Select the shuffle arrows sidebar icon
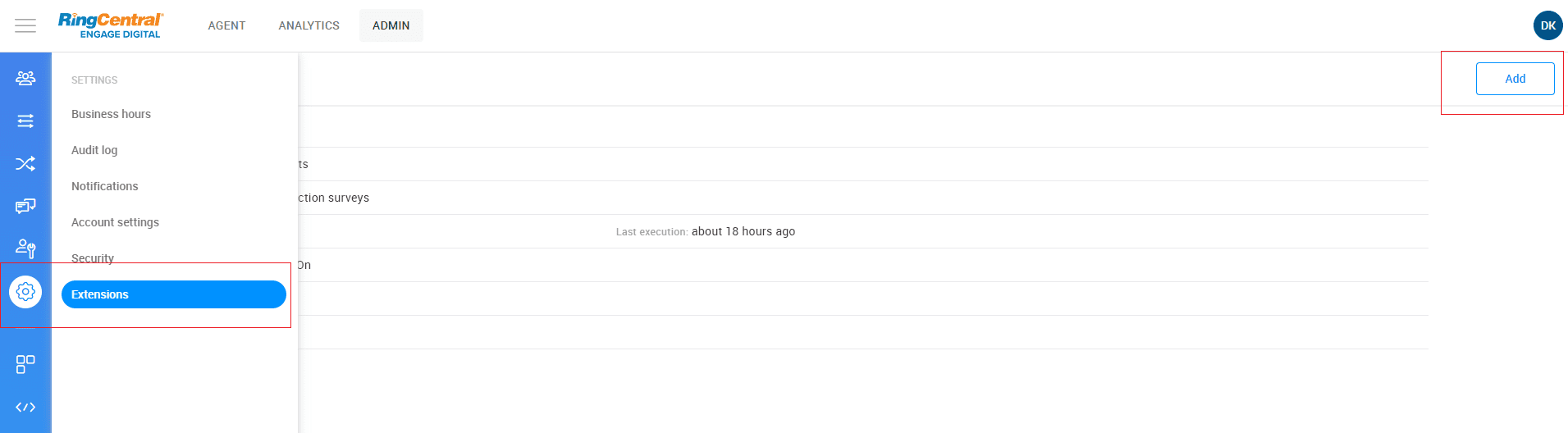The image size is (1568, 433). click(x=25, y=164)
